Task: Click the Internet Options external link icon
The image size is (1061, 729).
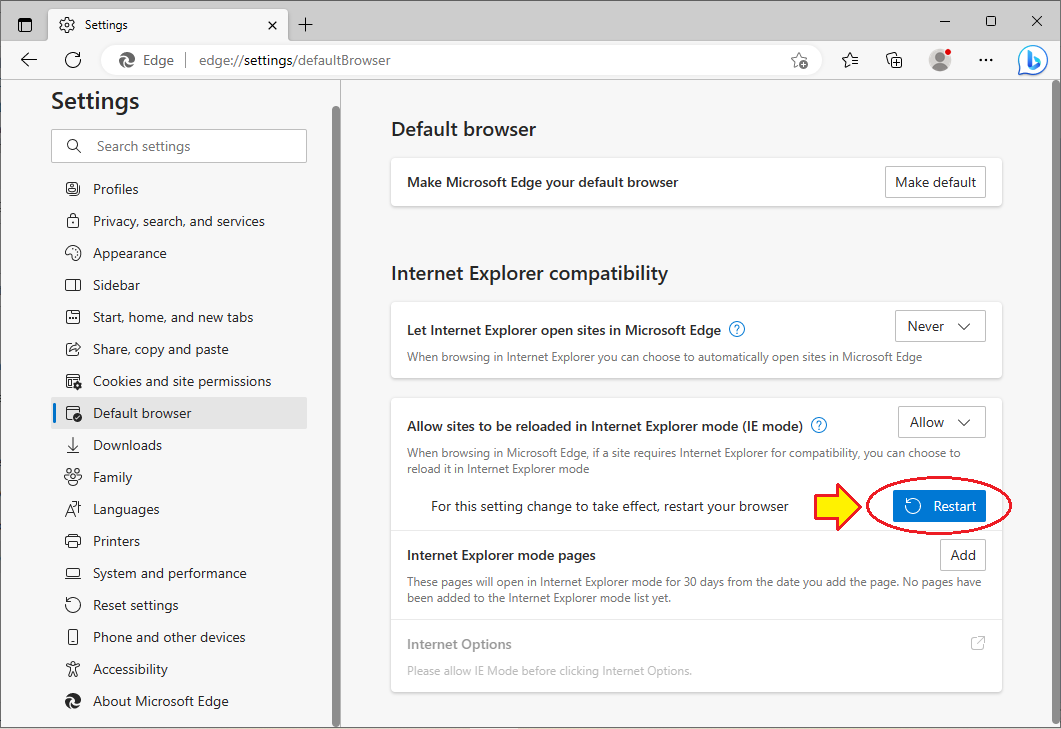Action: (977, 643)
